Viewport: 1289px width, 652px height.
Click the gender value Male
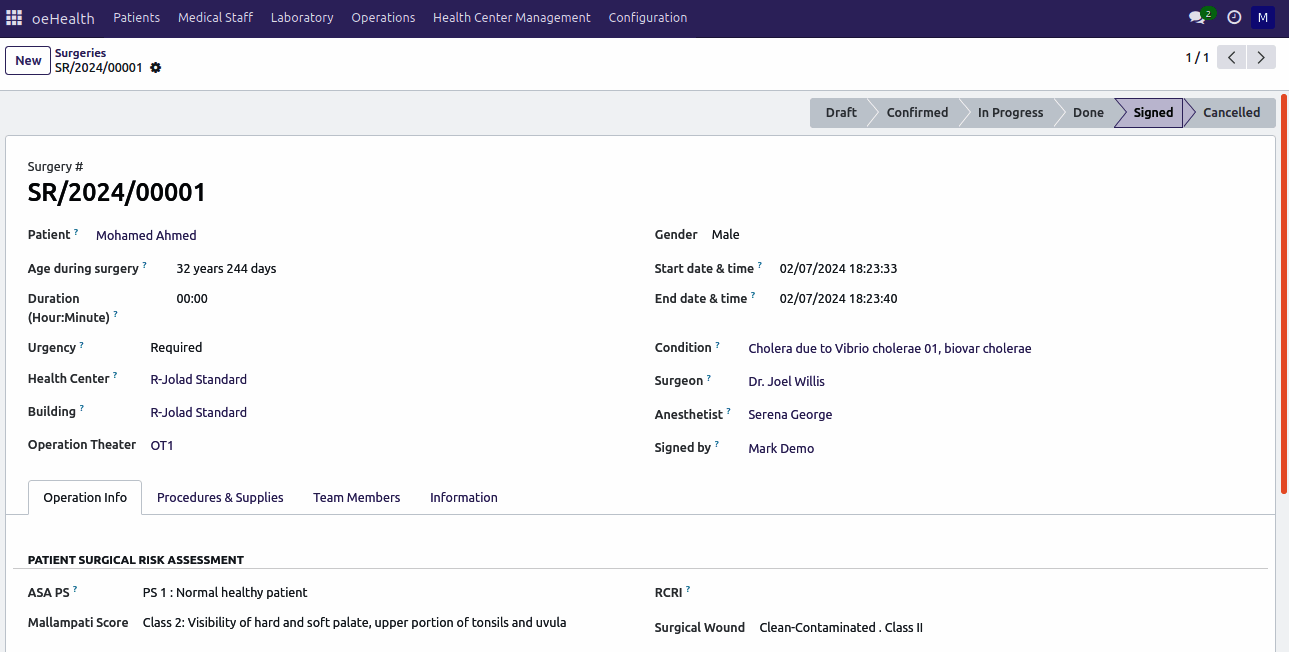(x=726, y=235)
